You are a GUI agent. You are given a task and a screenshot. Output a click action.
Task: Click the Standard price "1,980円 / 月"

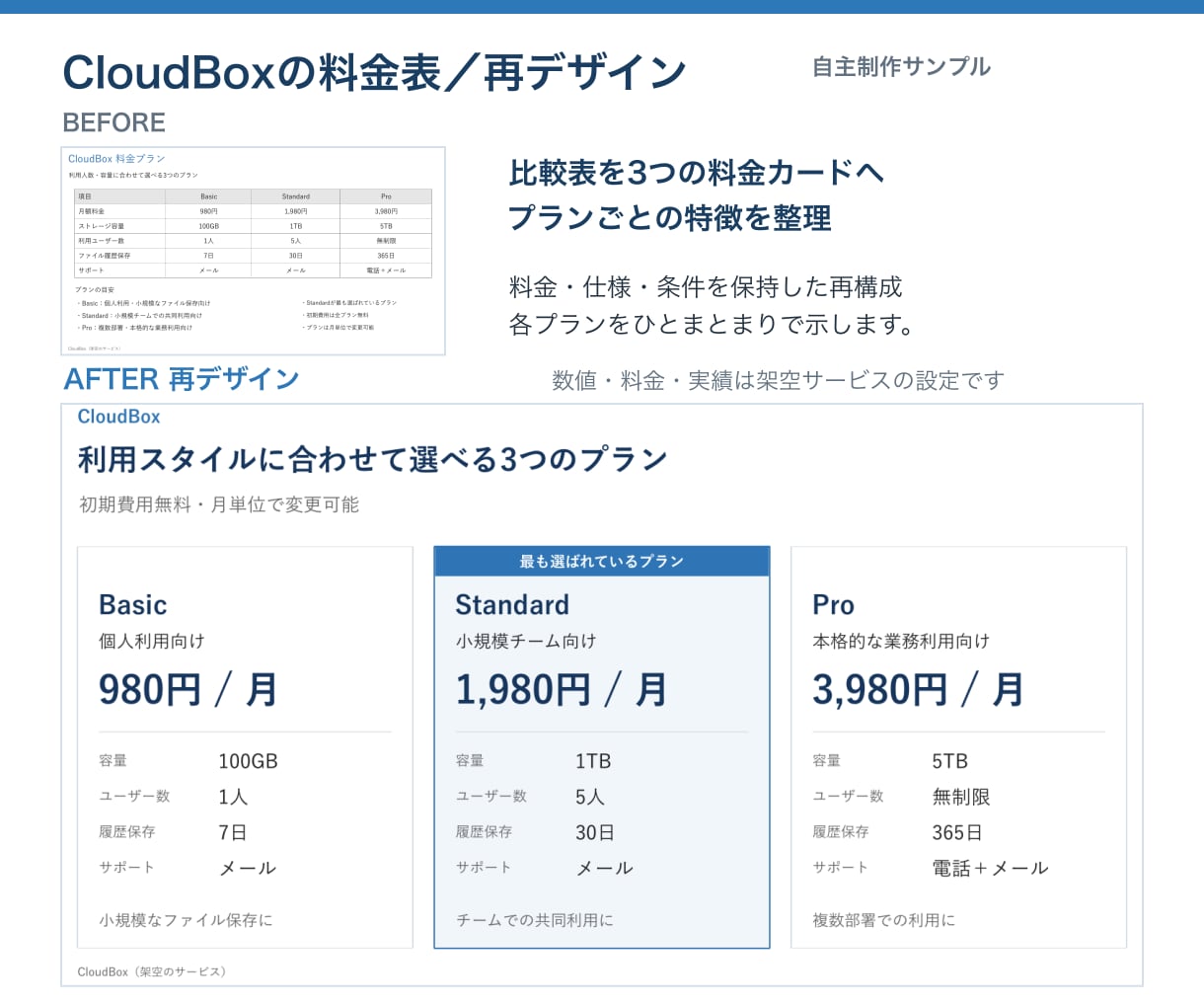click(562, 689)
